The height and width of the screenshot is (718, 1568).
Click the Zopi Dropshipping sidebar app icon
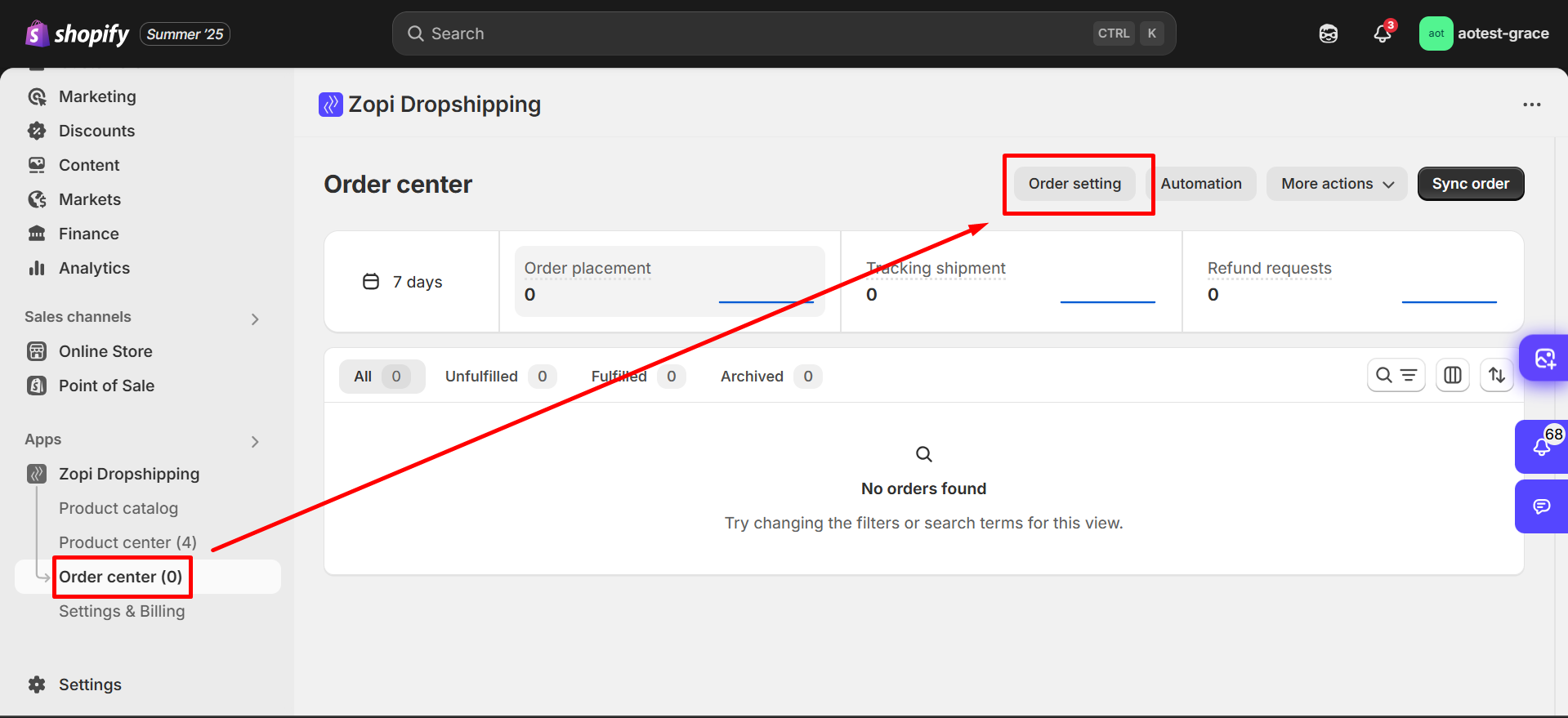click(37, 474)
